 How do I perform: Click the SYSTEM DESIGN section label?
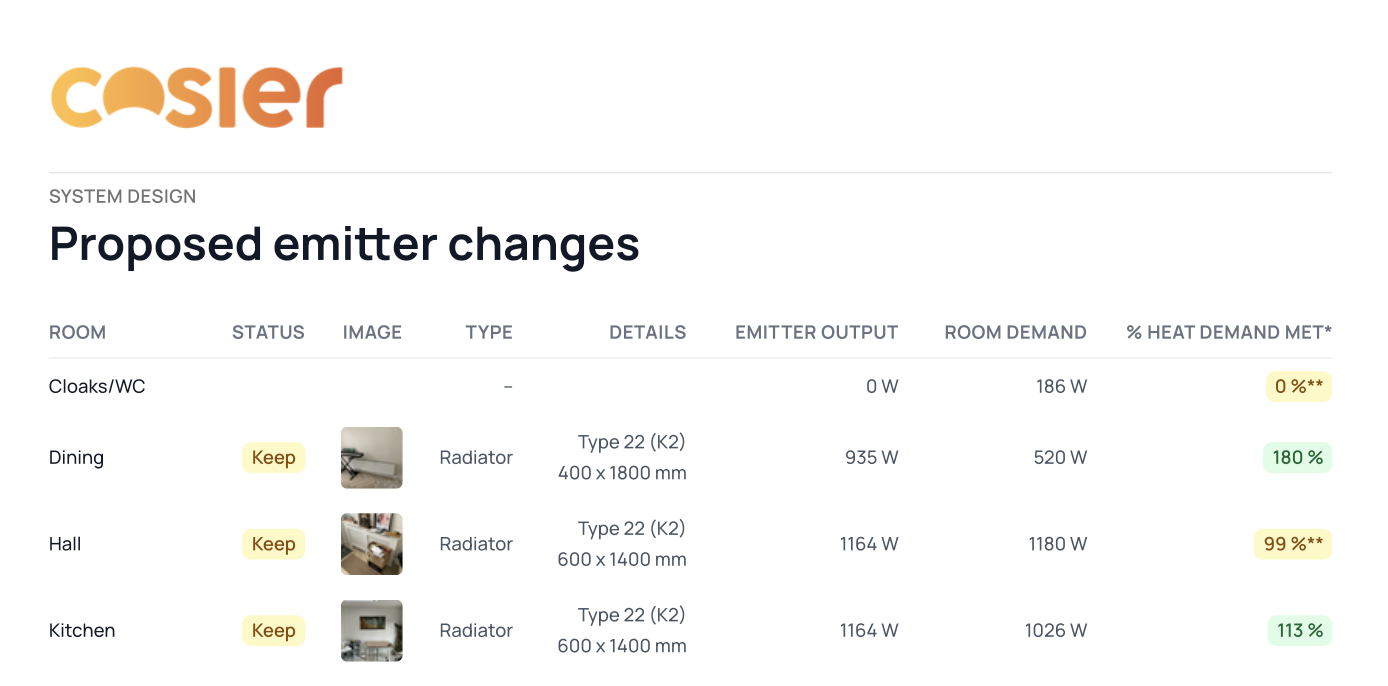click(122, 197)
